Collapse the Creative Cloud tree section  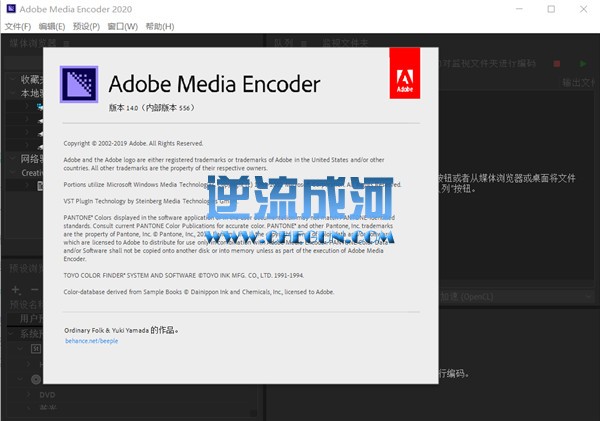click(13, 172)
